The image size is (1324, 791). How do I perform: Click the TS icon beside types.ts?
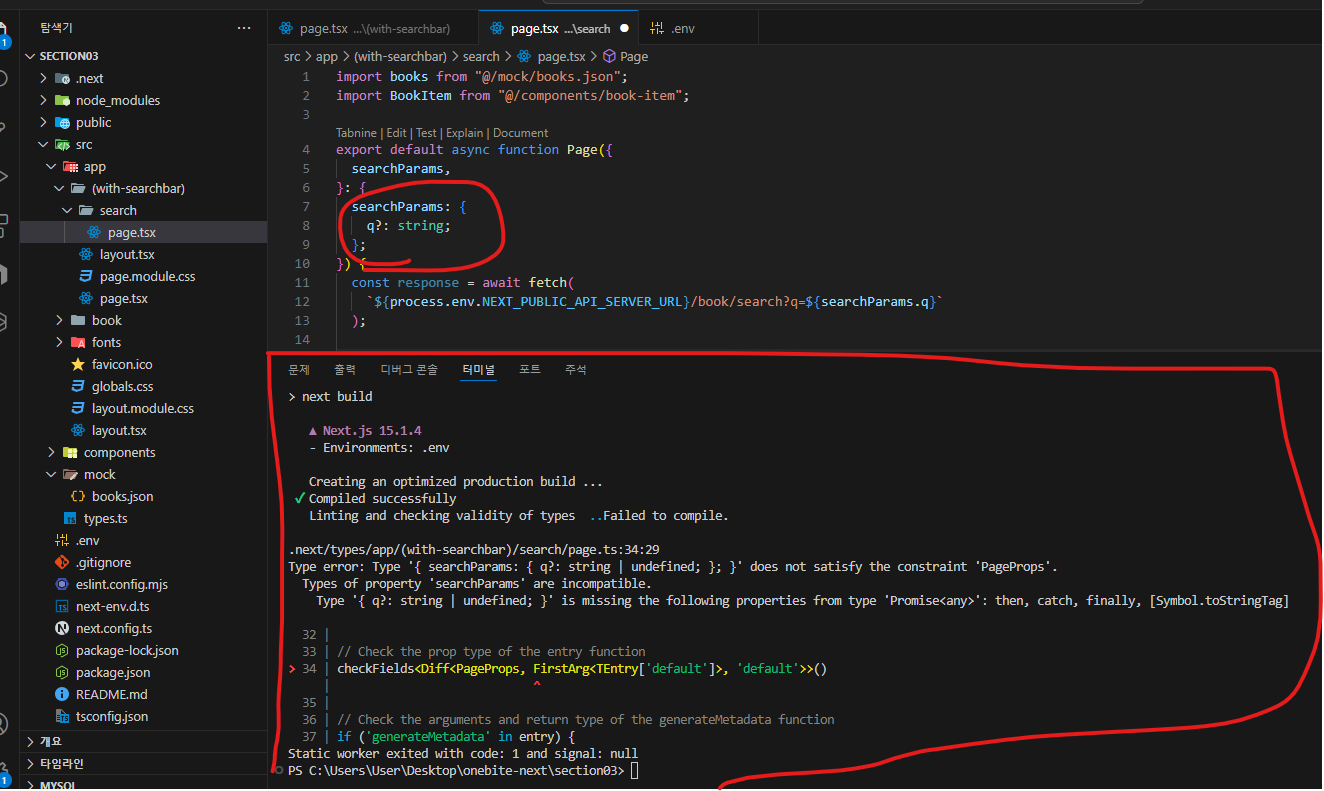pyautogui.click(x=70, y=518)
